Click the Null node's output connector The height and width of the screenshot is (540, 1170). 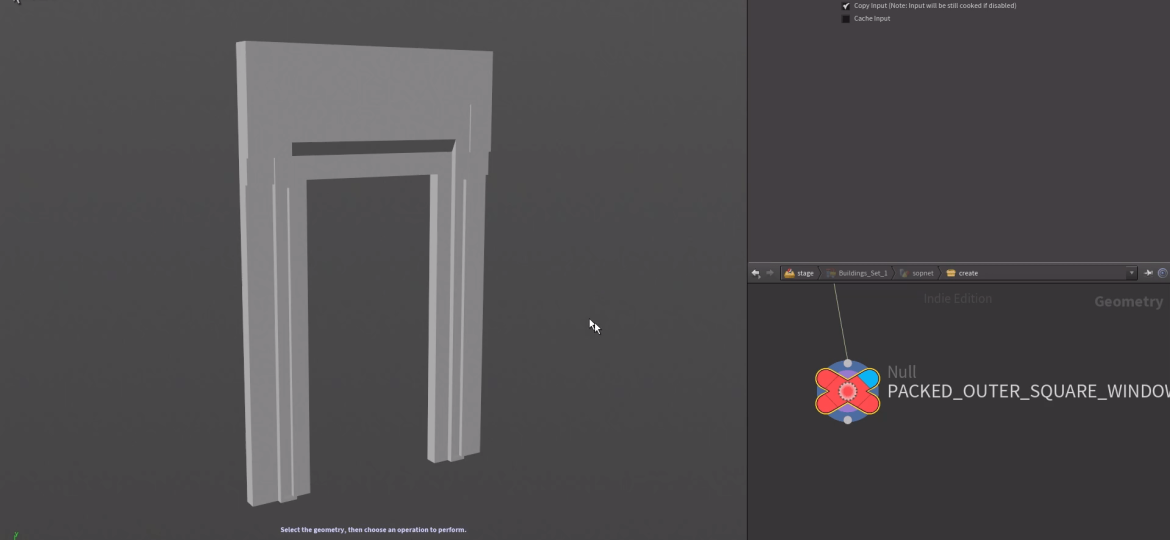[848, 420]
